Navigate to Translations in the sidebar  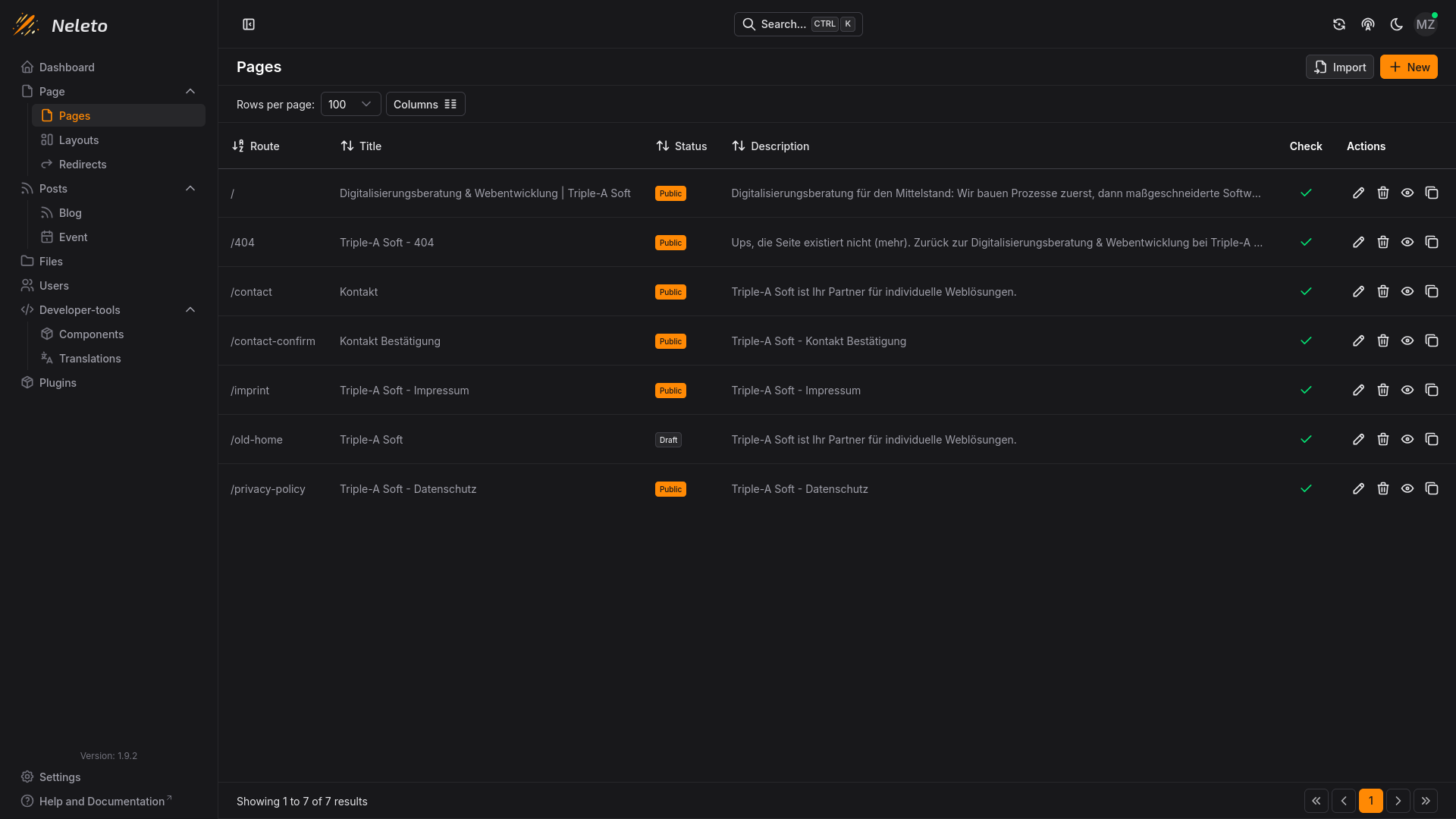(x=89, y=358)
